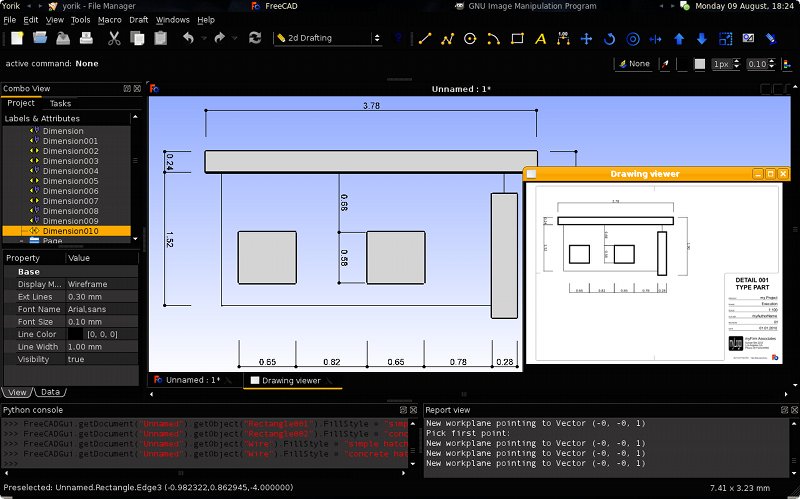Switch to the Tasks tab
Image resolution: width=800 pixels, height=499 pixels.
[60, 103]
